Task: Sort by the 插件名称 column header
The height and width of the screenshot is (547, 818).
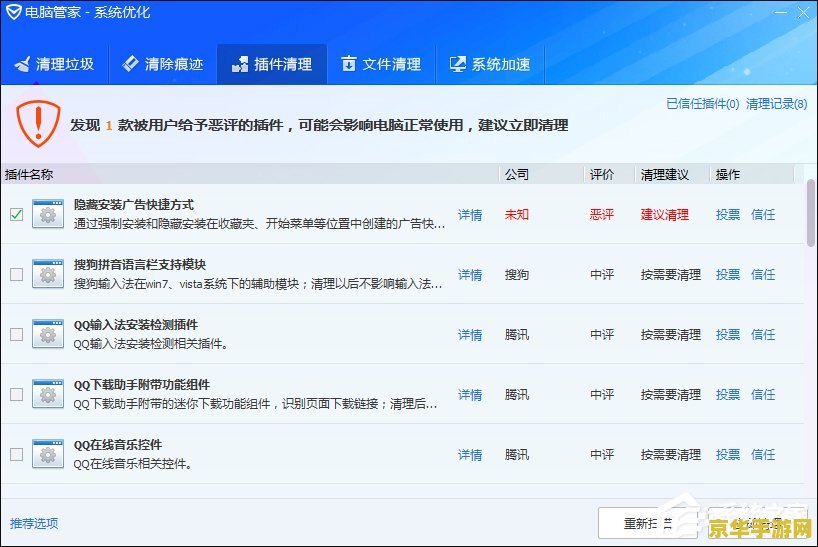Action: [x=250, y=174]
